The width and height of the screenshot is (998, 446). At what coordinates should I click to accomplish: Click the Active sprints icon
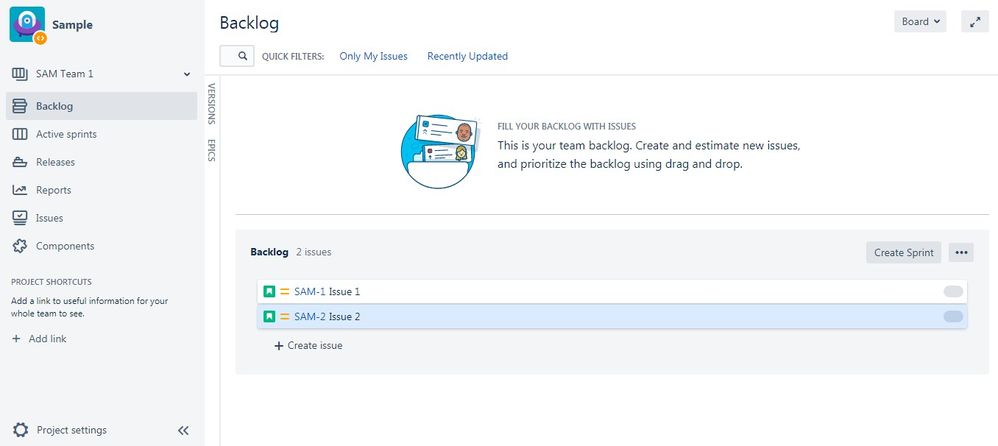[20, 134]
